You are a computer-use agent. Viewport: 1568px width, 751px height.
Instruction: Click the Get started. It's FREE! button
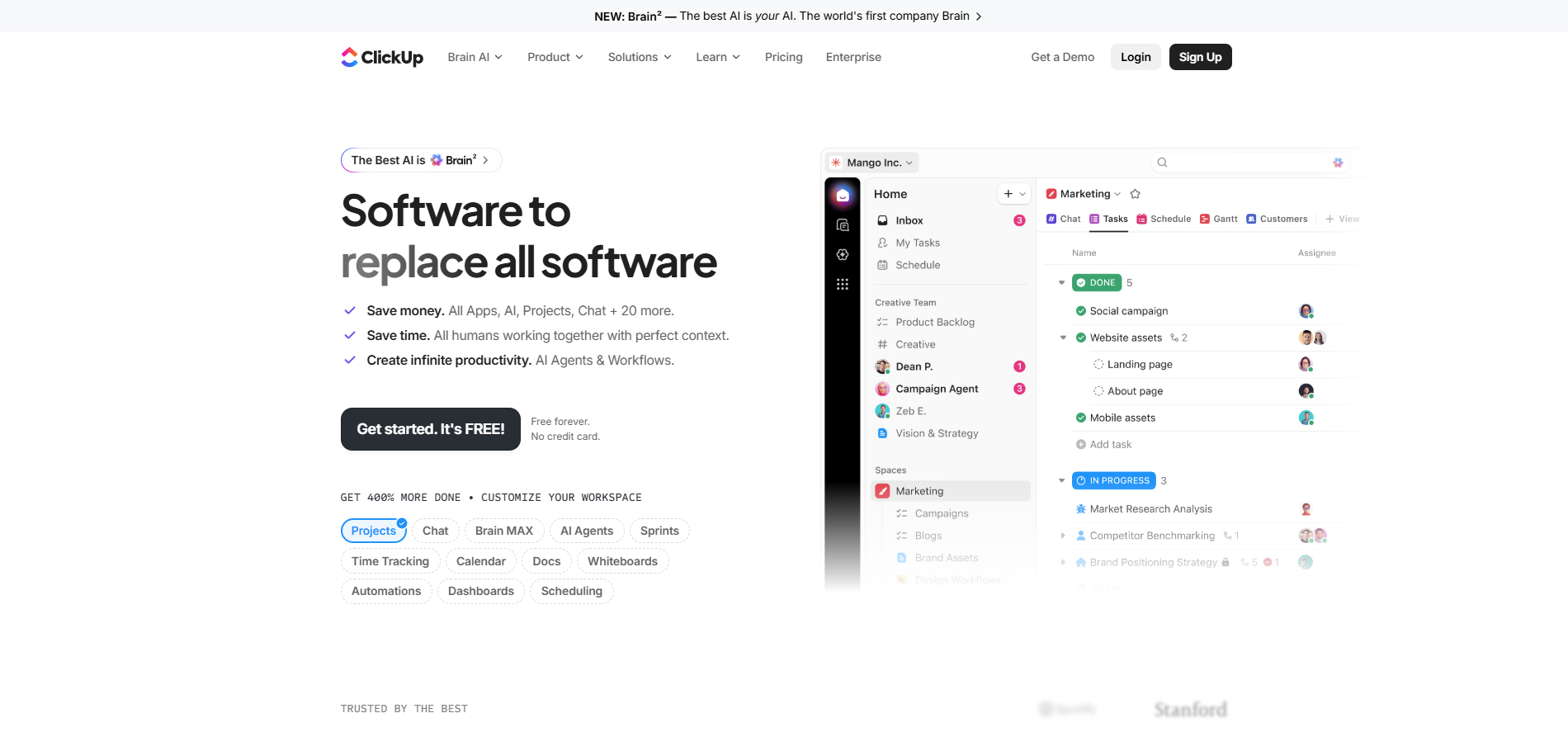[431, 429]
